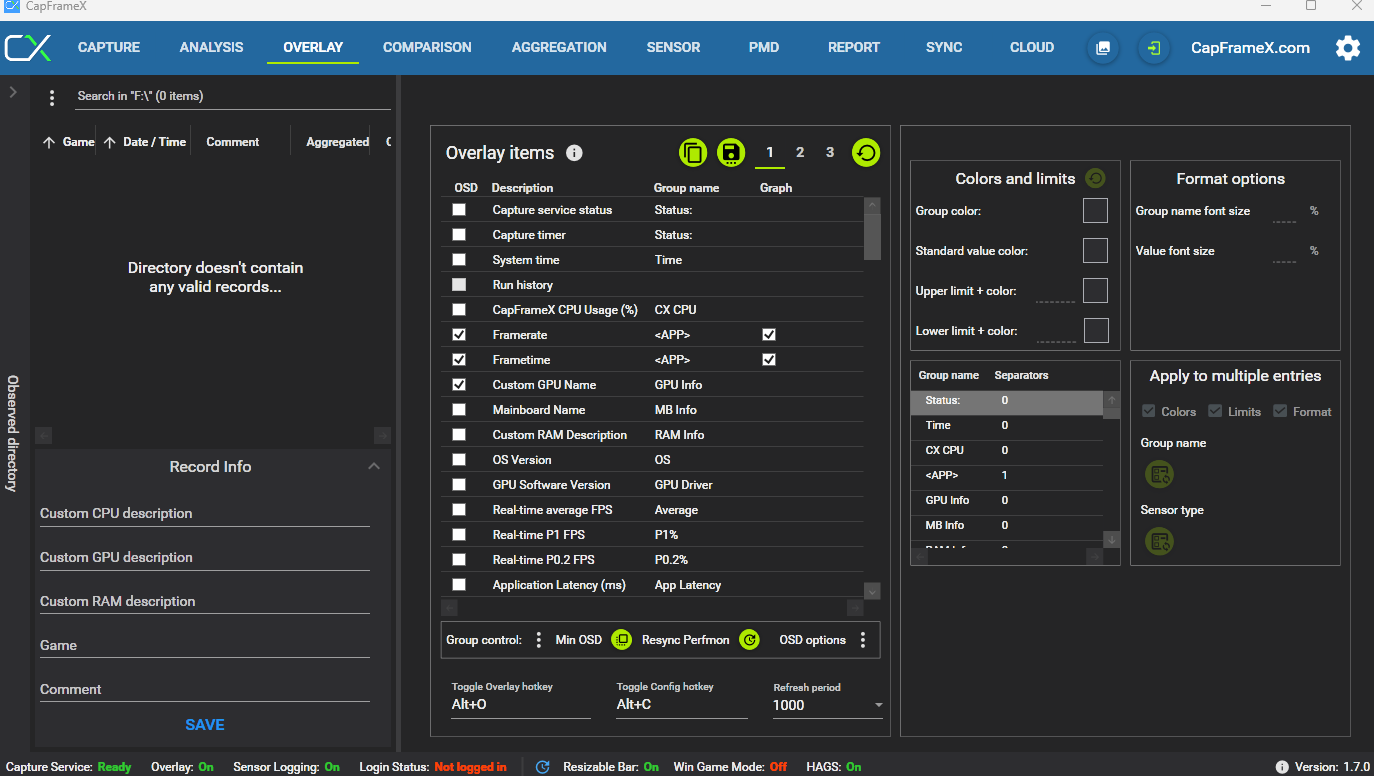Open the AGGREGATION tab

click(x=559, y=47)
